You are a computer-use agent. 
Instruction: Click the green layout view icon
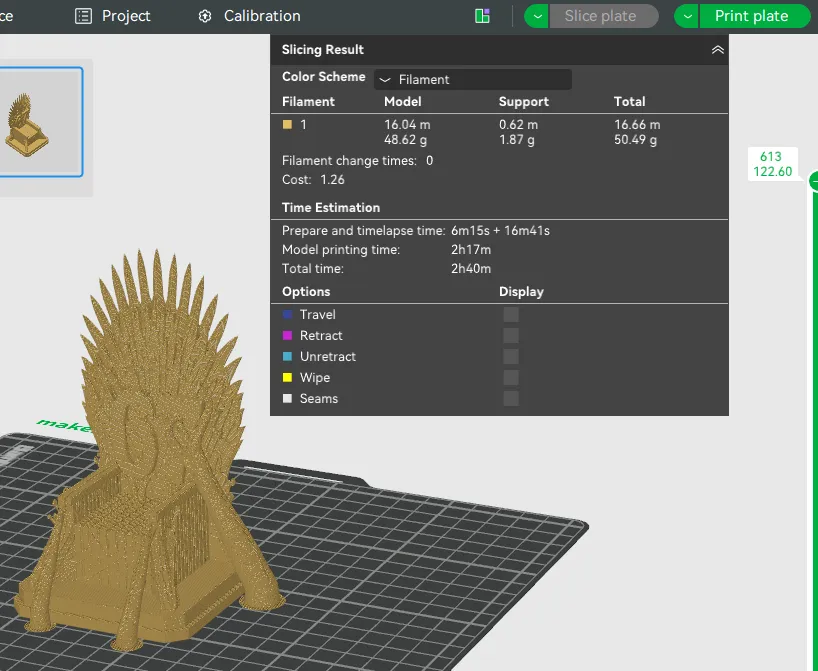click(483, 16)
